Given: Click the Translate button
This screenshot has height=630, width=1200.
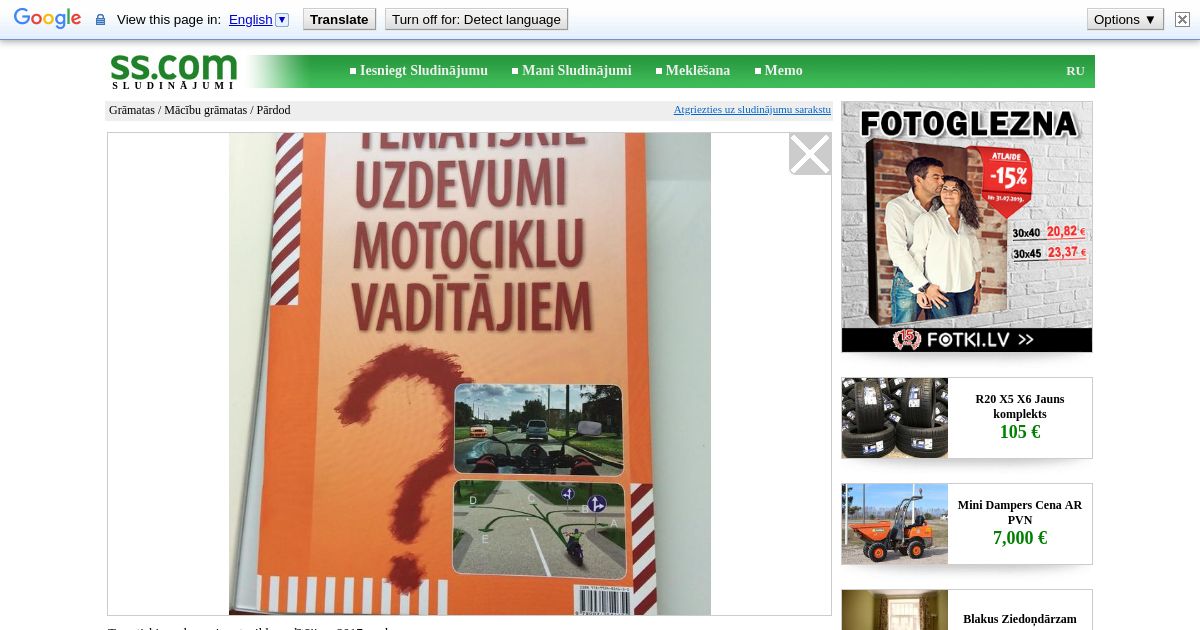Looking at the screenshot, I should pyautogui.click(x=339, y=19).
